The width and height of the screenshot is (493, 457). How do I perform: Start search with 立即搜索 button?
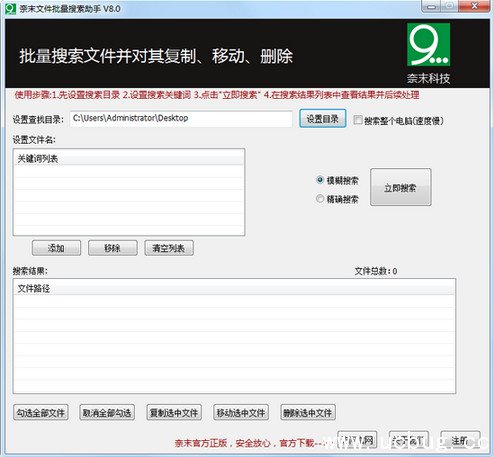(400, 187)
